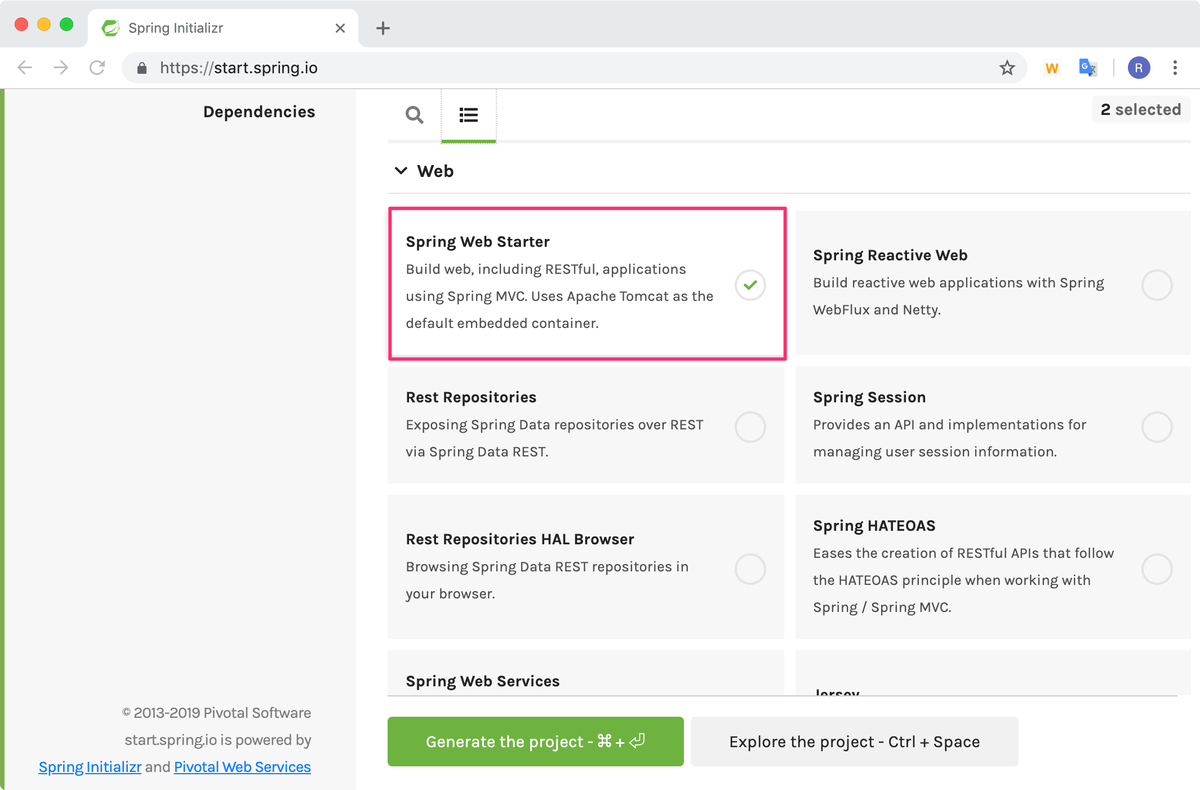1200x790 pixels.
Task: Enable the Rest Repositories dependency circle
Action: tap(750, 427)
